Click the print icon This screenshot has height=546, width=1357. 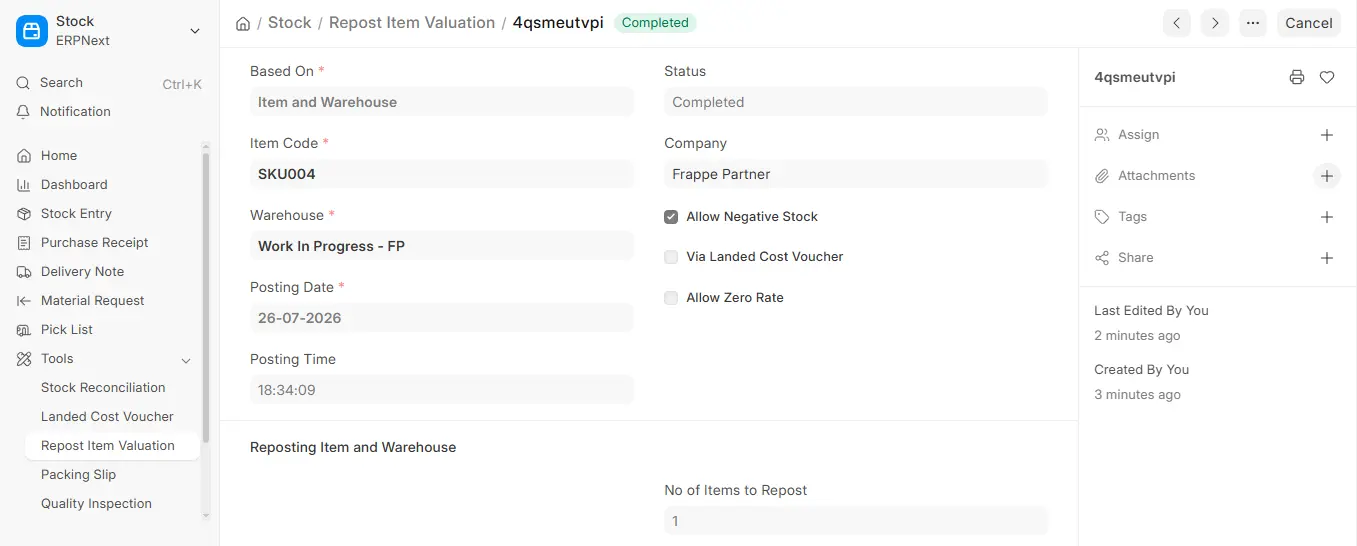point(1297,77)
